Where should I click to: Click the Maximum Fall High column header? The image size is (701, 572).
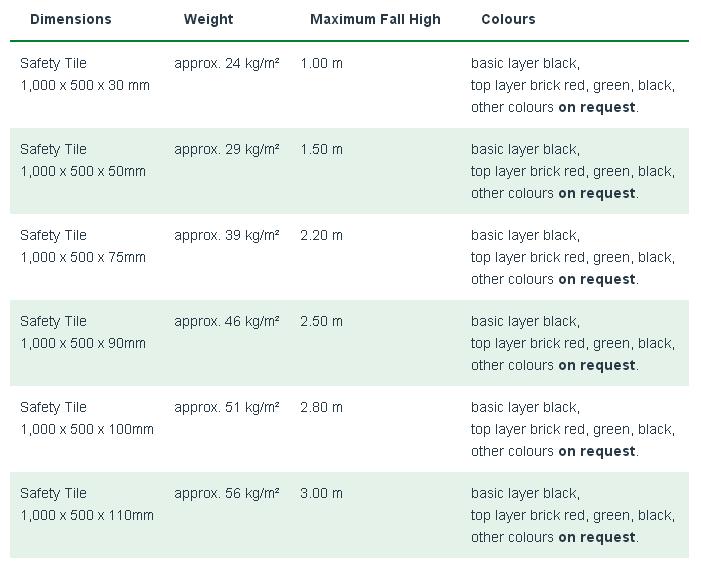point(375,19)
